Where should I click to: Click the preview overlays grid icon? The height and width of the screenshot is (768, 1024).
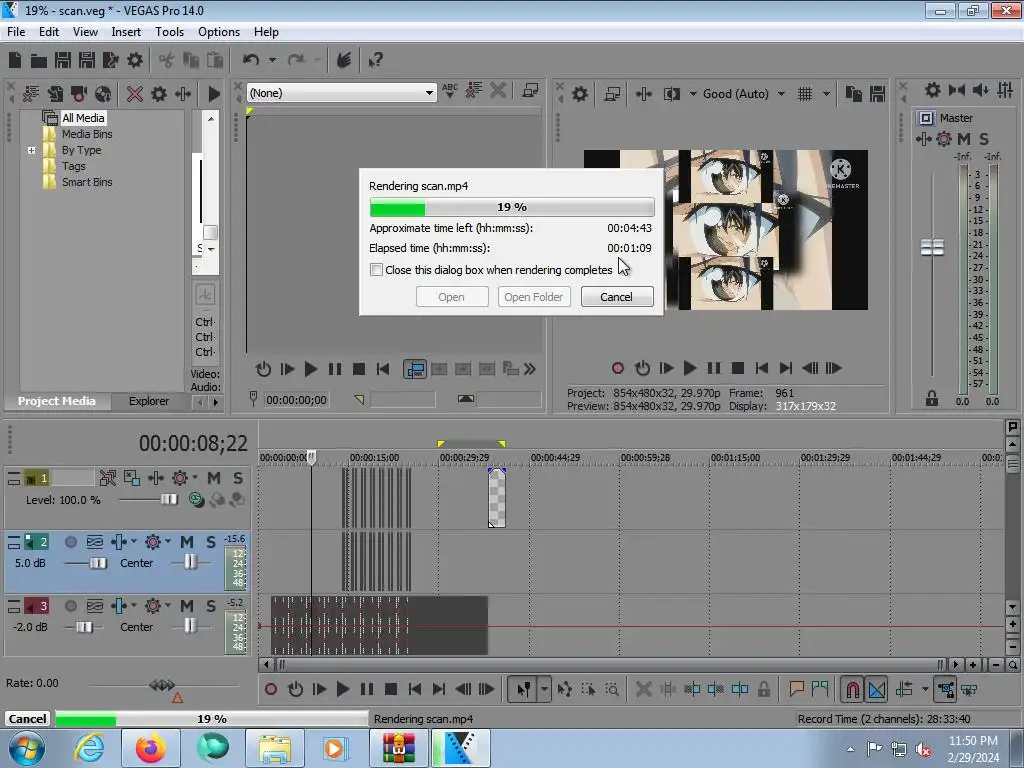[x=805, y=94]
